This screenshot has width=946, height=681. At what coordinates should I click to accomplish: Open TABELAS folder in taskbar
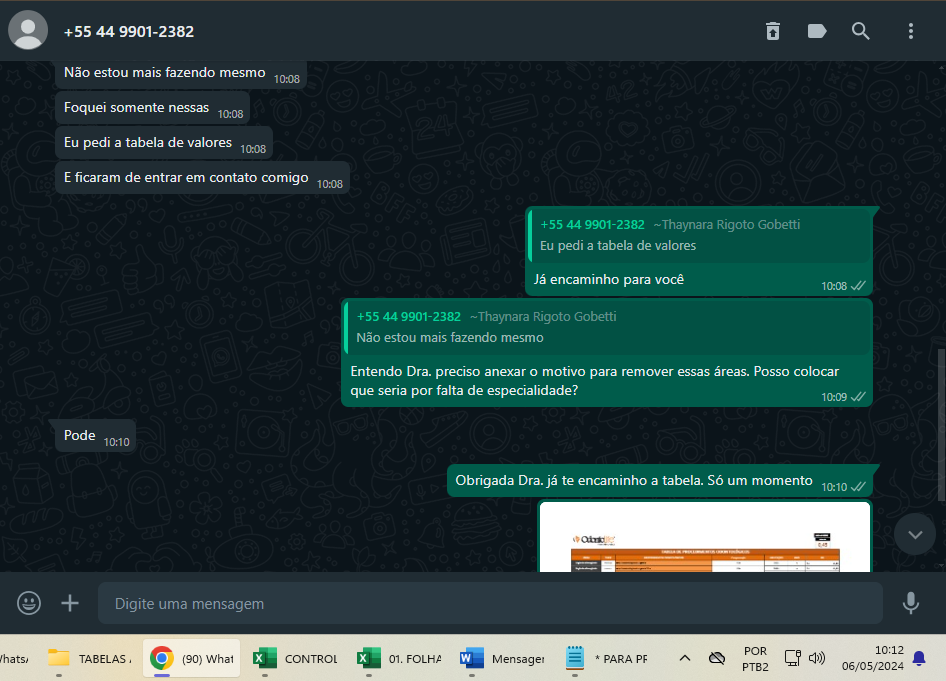90,658
